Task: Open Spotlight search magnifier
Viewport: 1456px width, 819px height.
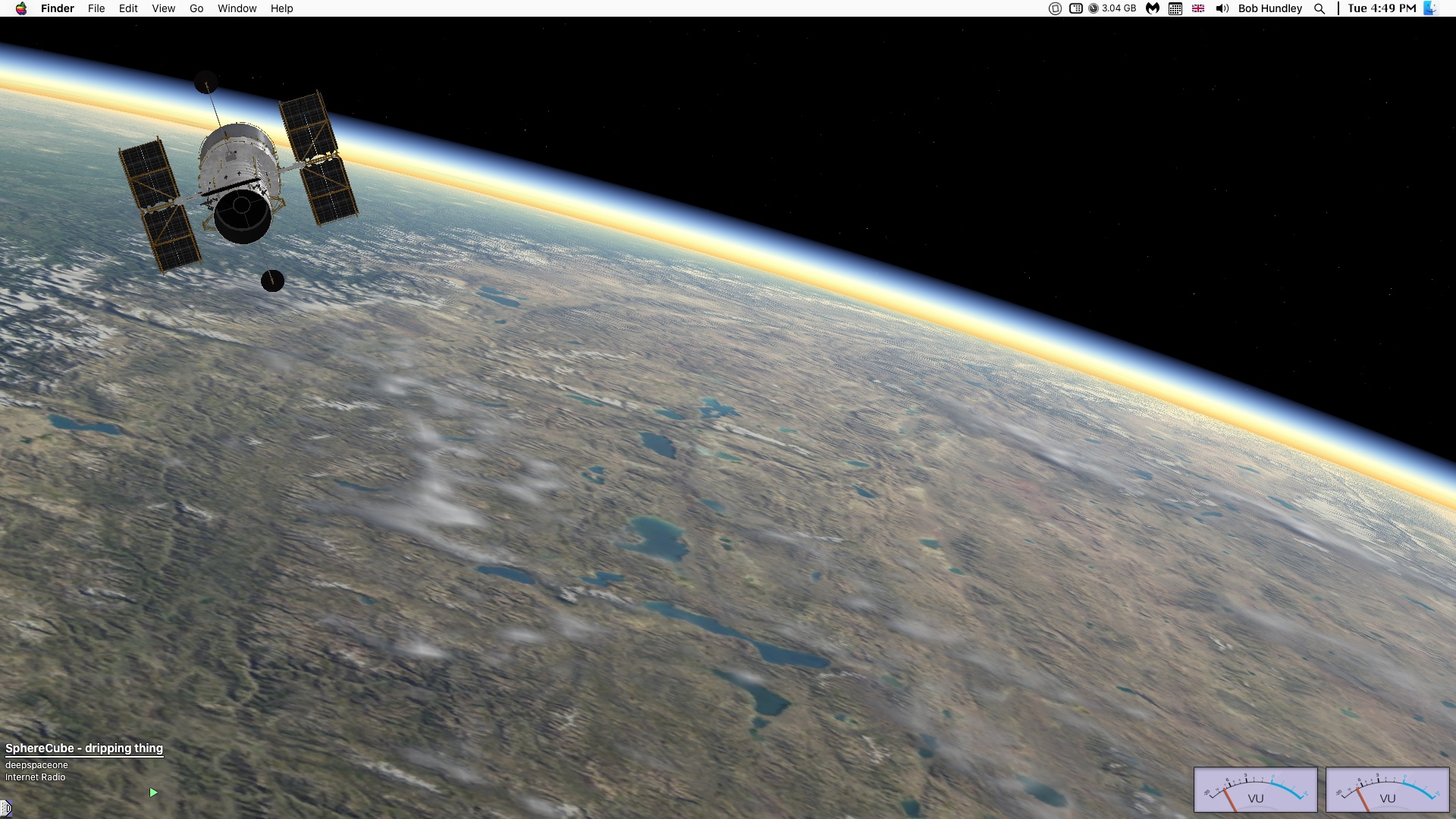Action: (x=1319, y=8)
